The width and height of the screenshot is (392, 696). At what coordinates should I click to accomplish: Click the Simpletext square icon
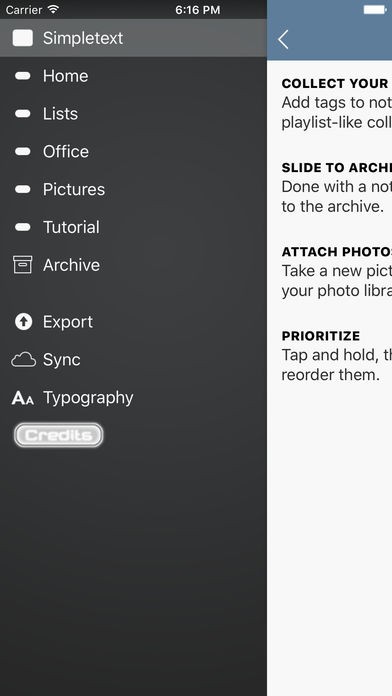(23, 38)
